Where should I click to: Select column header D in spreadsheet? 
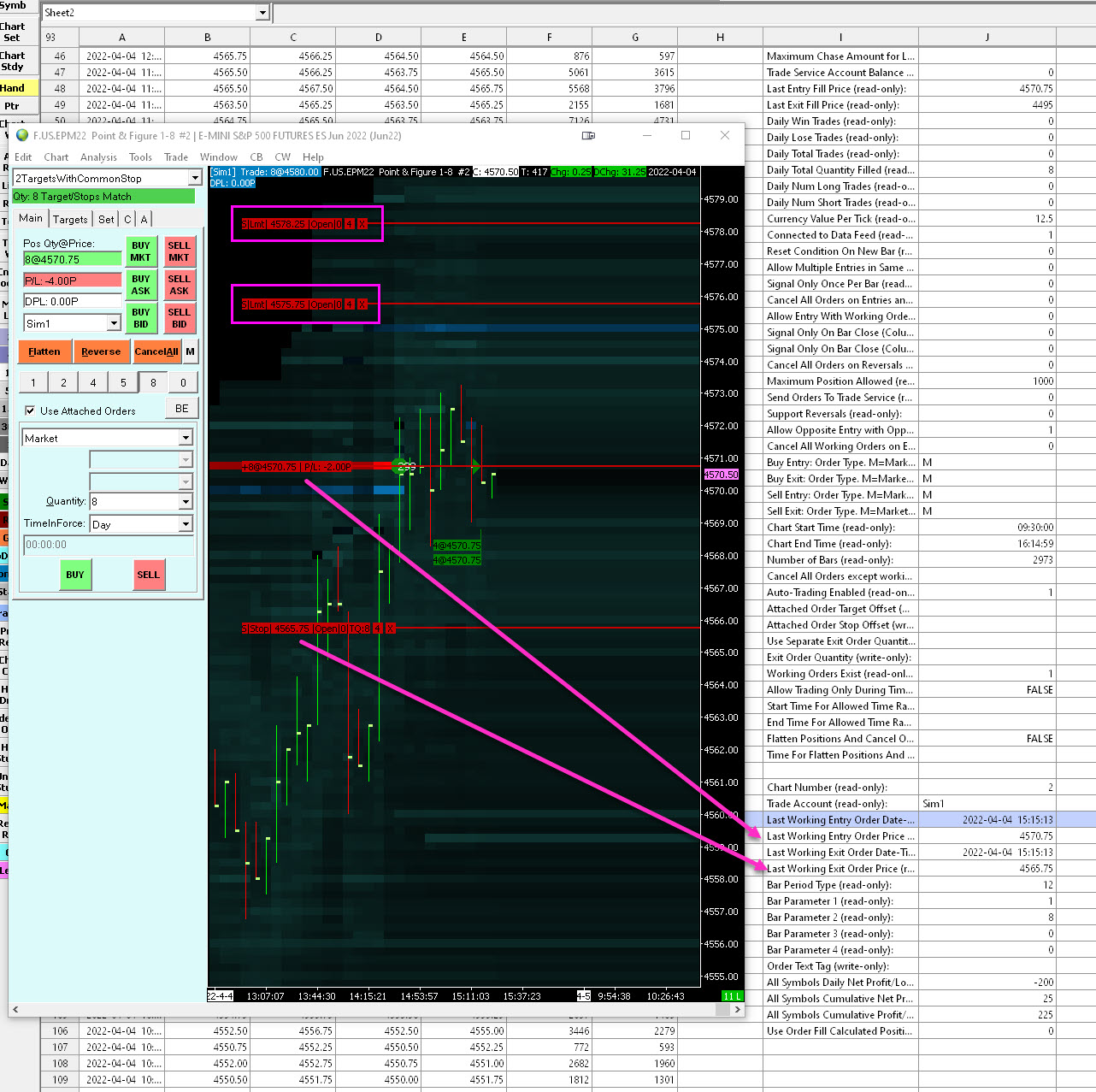[379, 37]
